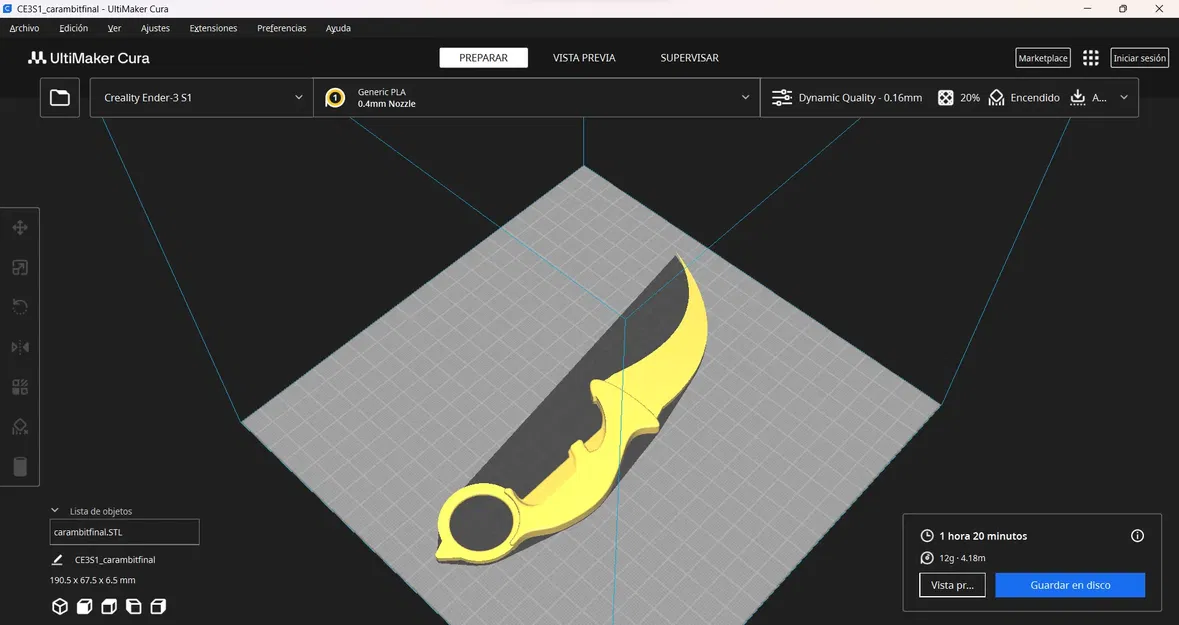This screenshot has width=1179, height=625.
Task: Click the UltiMaker apps grid icon
Action: click(x=1090, y=57)
